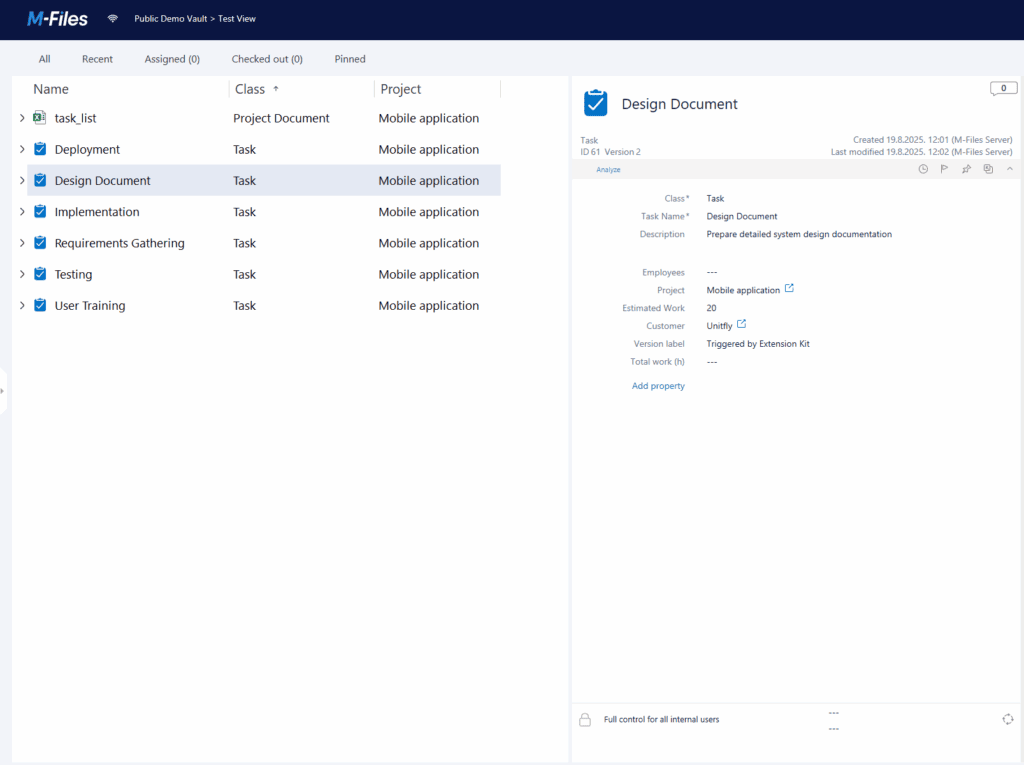
Task: Click the permissions lock icon
Action: coord(585,720)
